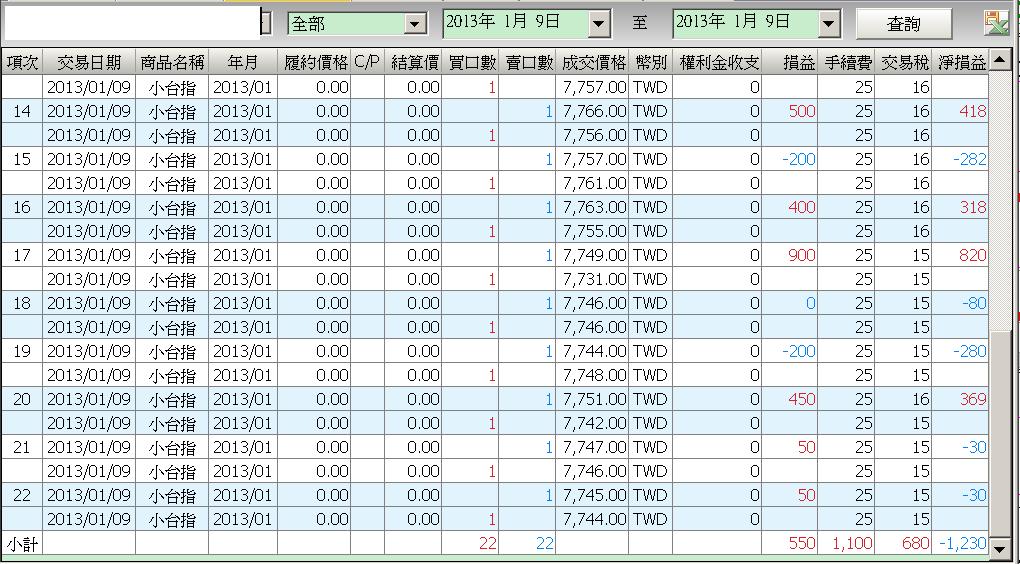Click the 交易稅 column header
The image size is (1020, 564).
(903, 62)
